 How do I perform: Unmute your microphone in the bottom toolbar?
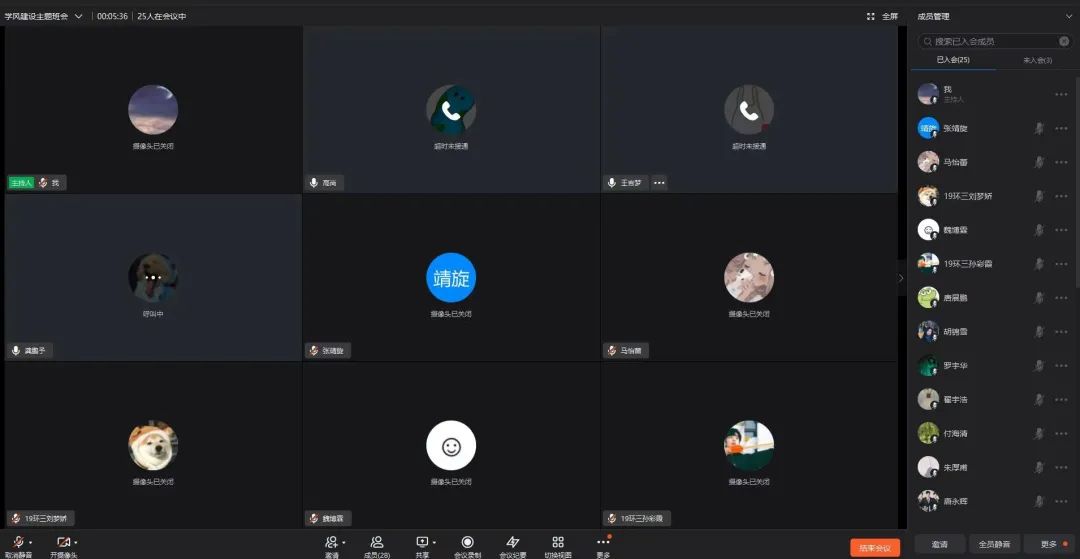coord(17,543)
